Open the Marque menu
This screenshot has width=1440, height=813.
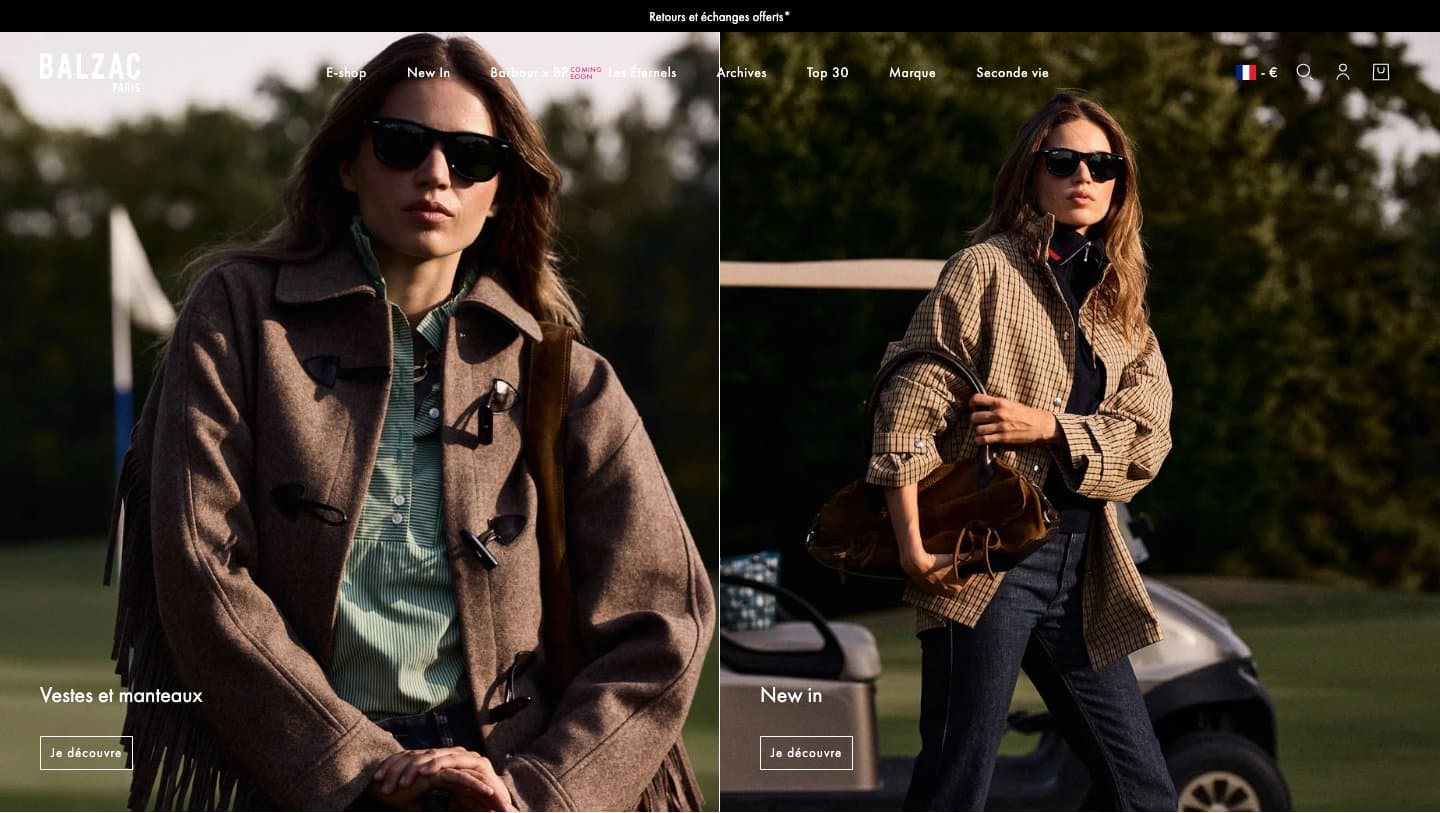click(x=912, y=73)
